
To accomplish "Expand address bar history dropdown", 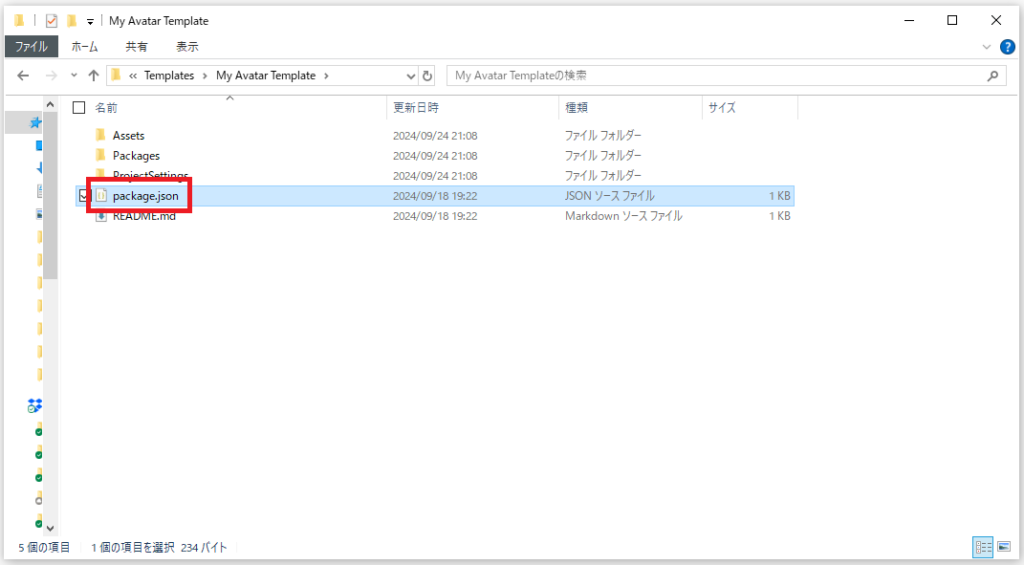I will tap(411, 76).
